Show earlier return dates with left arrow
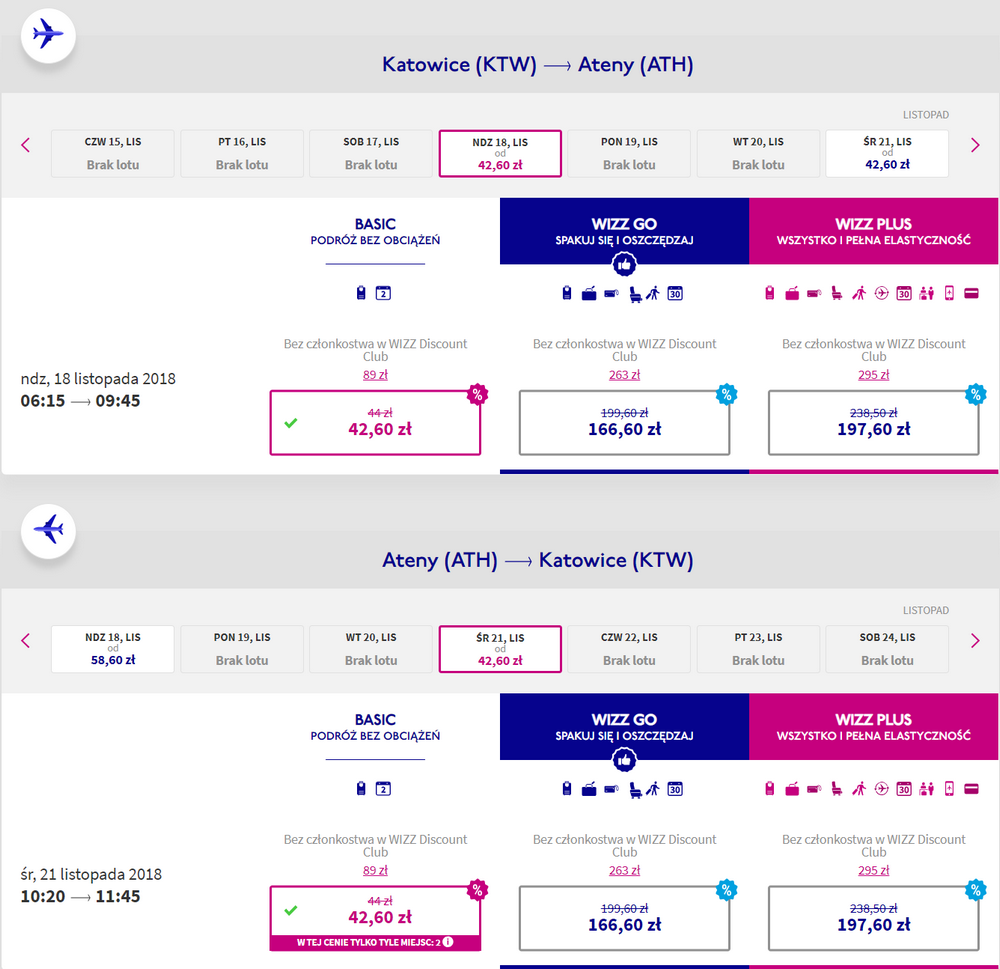1000x969 pixels. (26, 640)
